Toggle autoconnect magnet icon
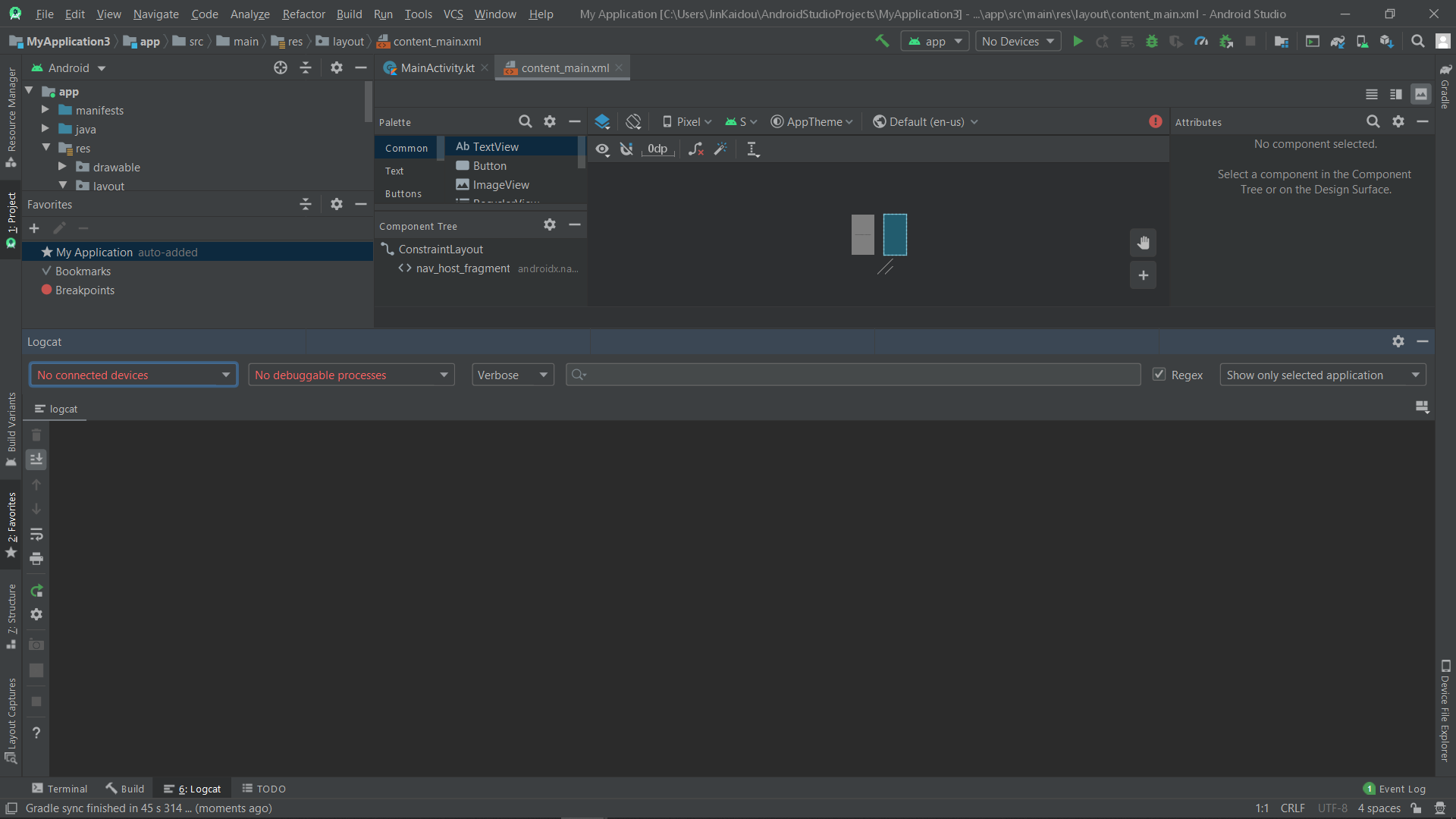Viewport: 1456px width, 819px height. coord(626,149)
